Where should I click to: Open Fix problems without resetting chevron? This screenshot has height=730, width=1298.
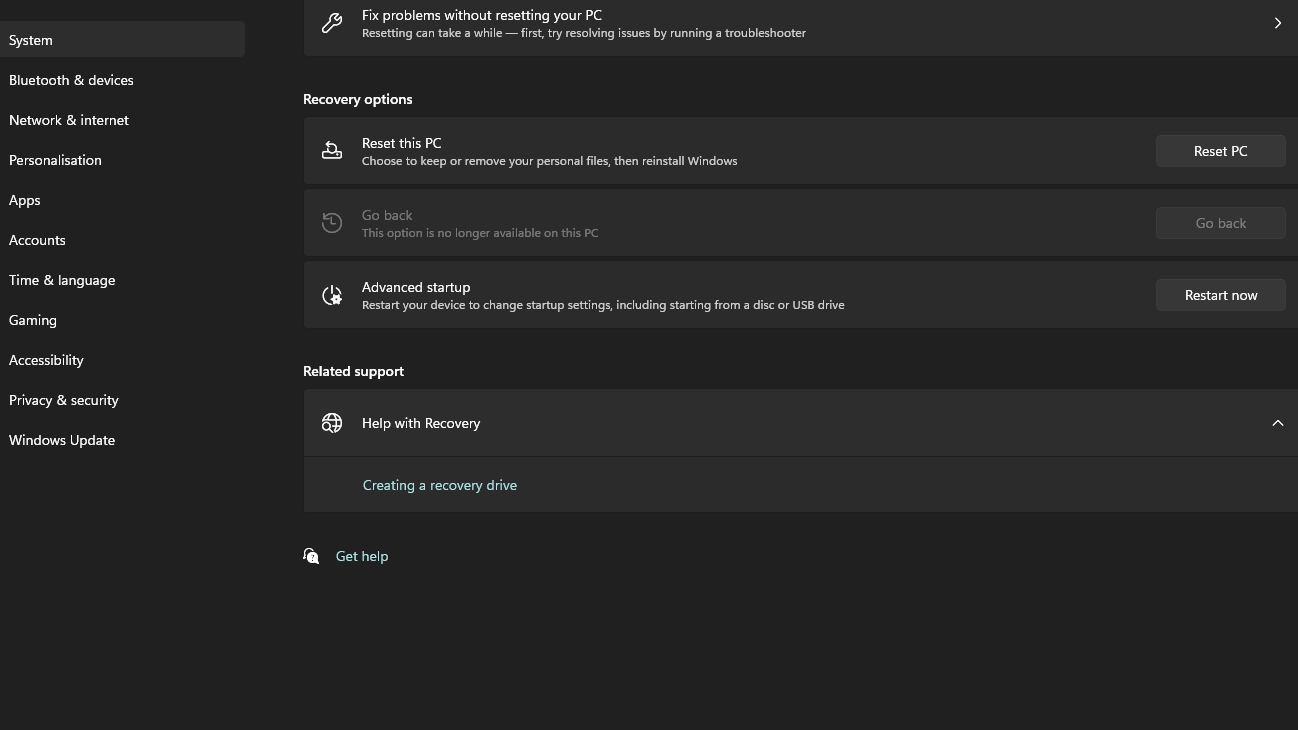(x=1277, y=23)
